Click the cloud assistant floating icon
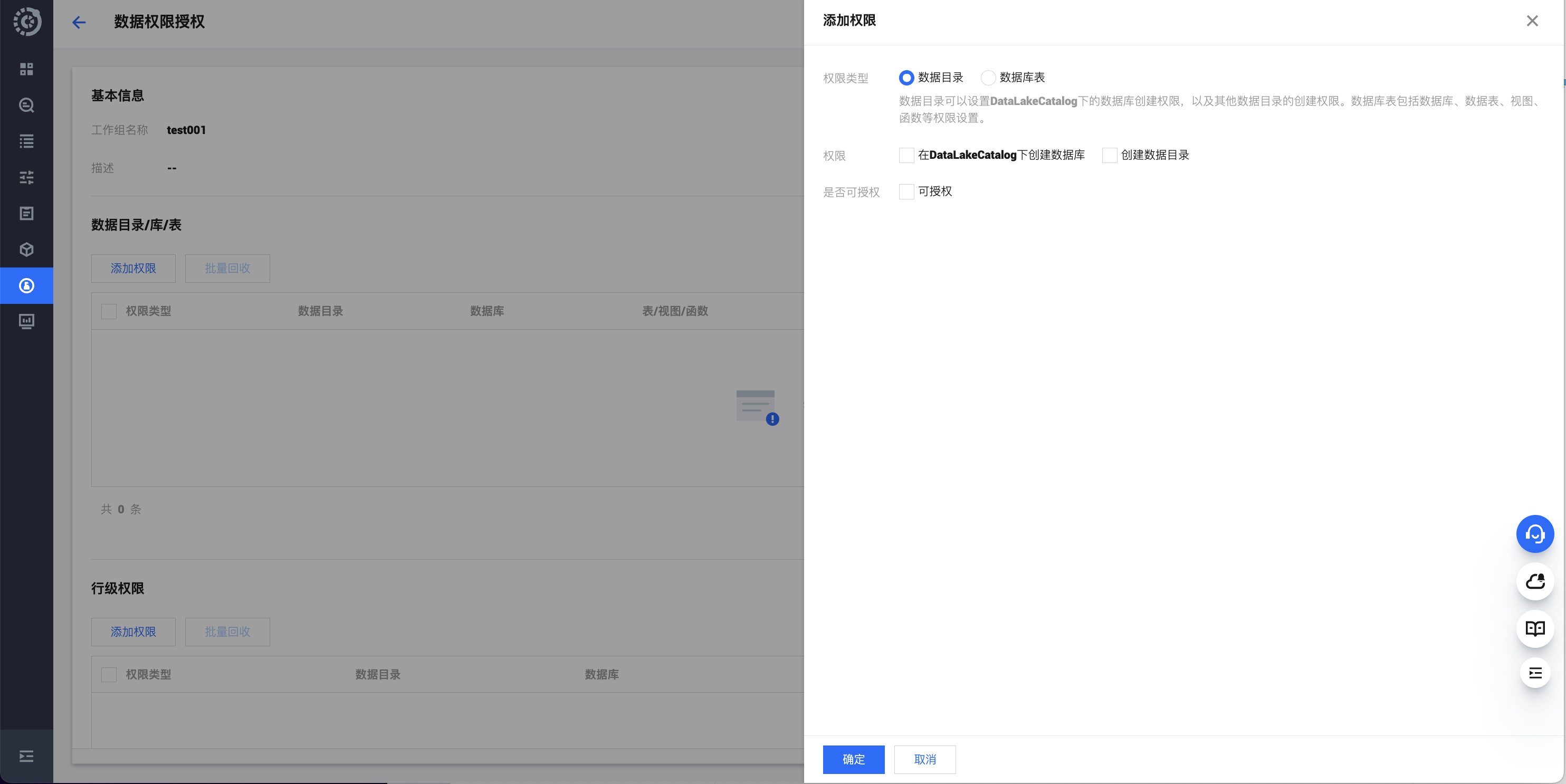The height and width of the screenshot is (784, 1566). [x=1534, y=581]
